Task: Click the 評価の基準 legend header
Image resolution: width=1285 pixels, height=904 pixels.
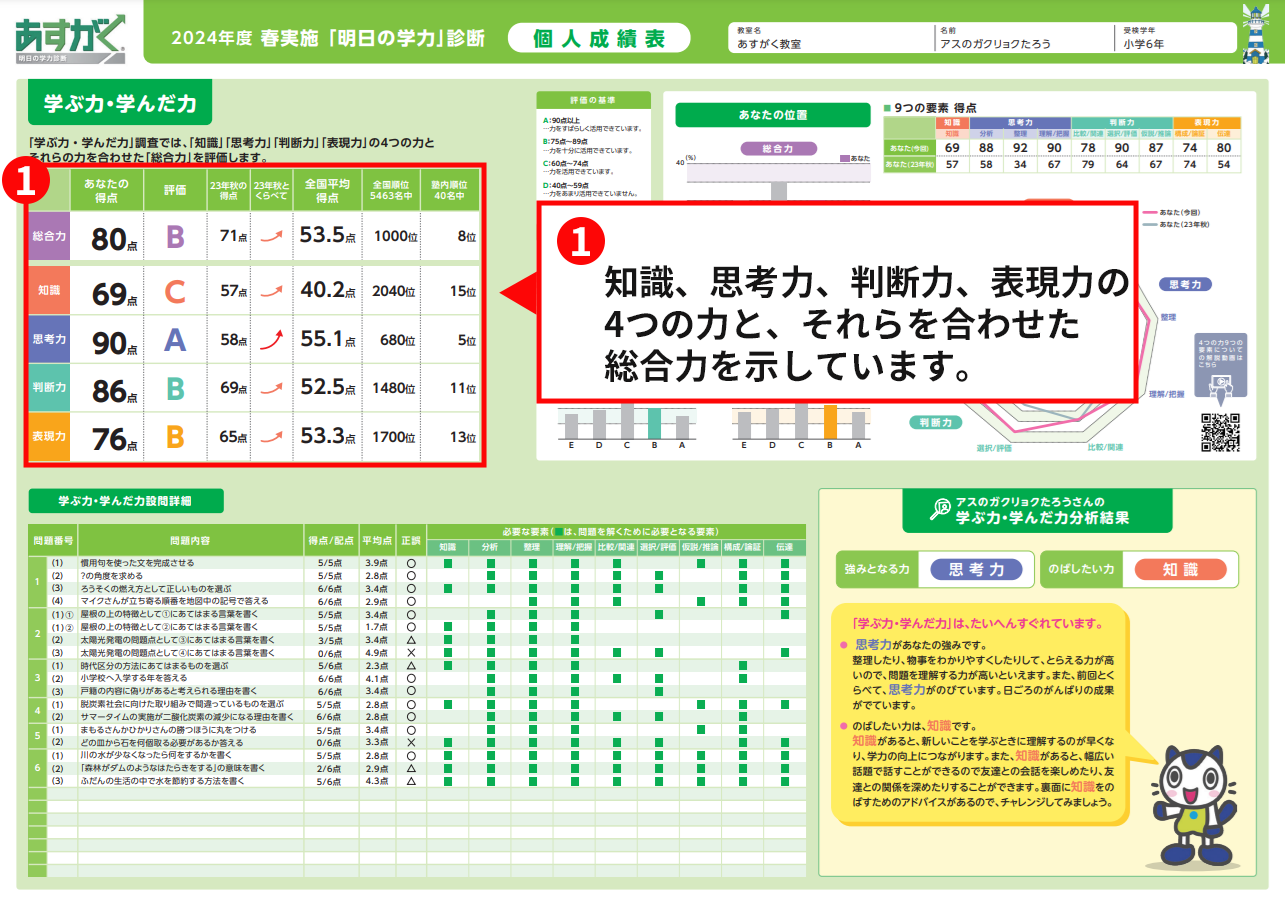Action: pyautogui.click(x=594, y=100)
